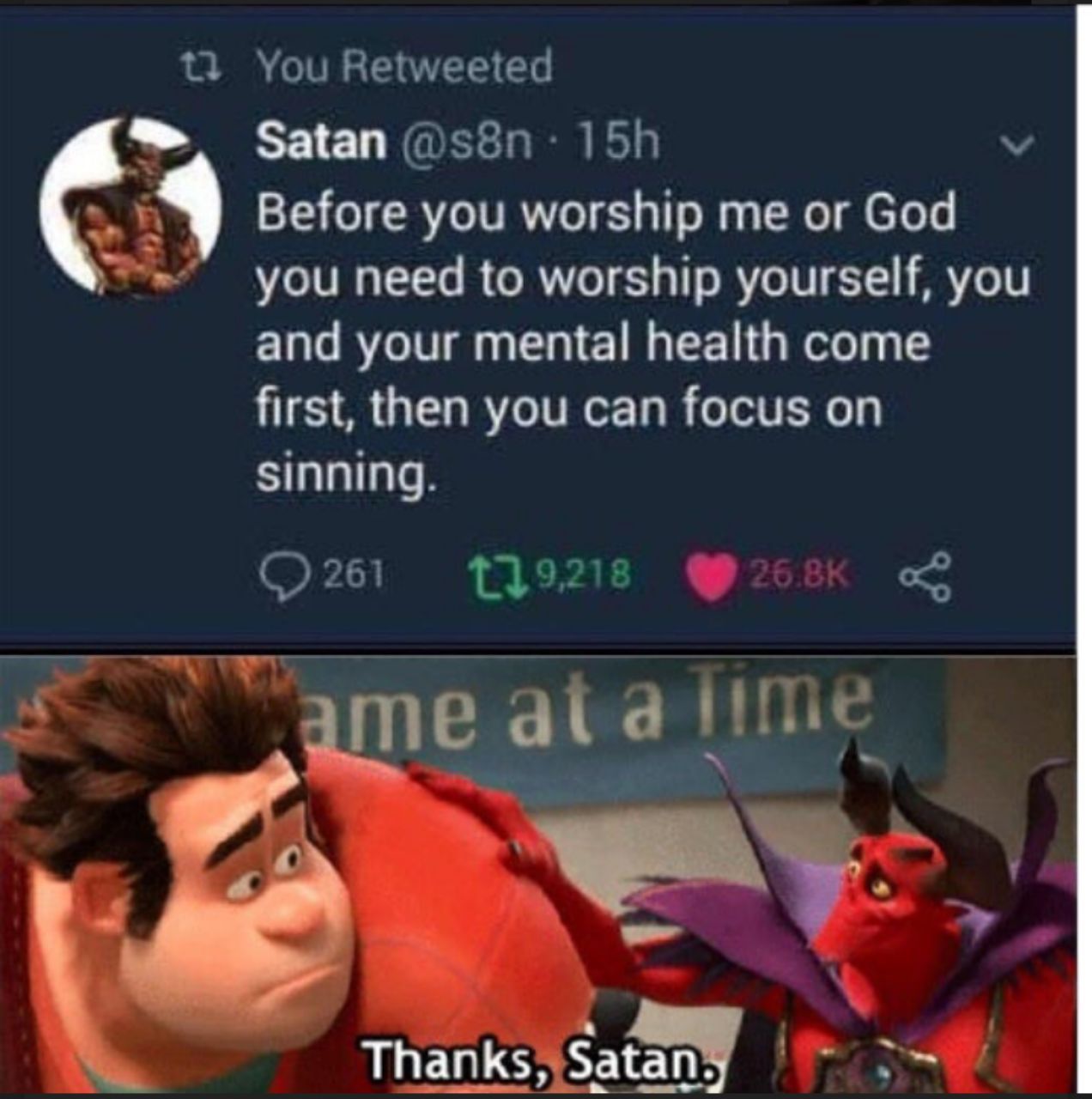Select the You Retweeted label
This screenshot has width=1092, height=1099.
tap(404, 66)
